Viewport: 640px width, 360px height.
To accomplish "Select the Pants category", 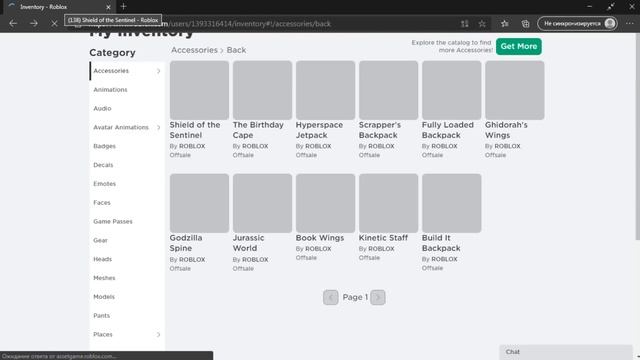I will pyautogui.click(x=101, y=316).
